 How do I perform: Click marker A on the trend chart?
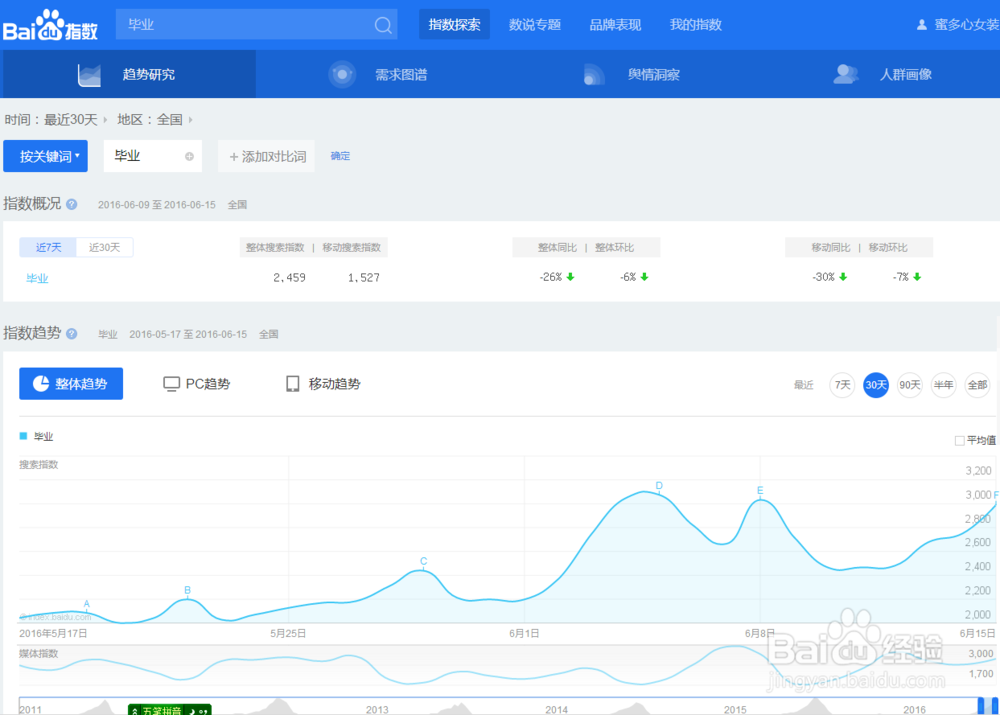(x=87, y=603)
